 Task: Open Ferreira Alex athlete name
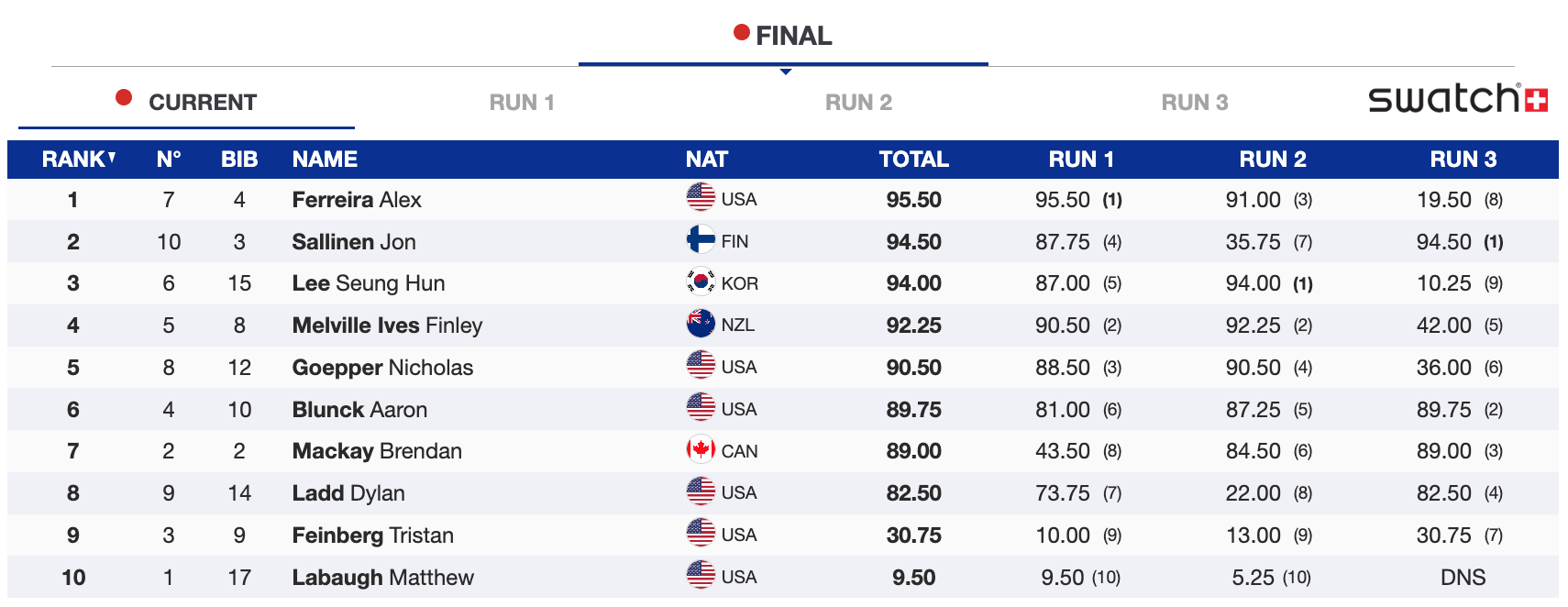357,200
